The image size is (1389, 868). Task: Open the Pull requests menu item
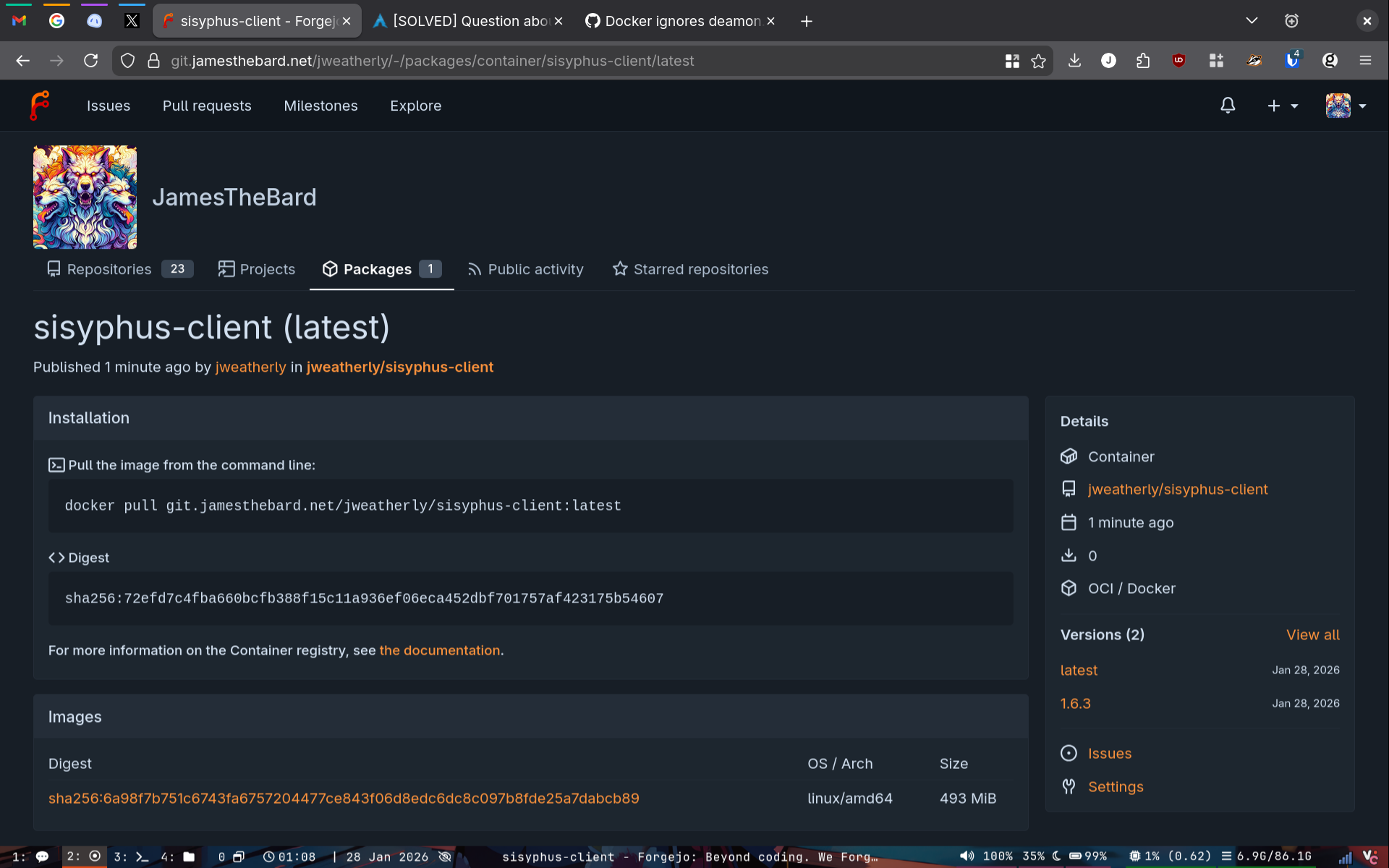(207, 106)
